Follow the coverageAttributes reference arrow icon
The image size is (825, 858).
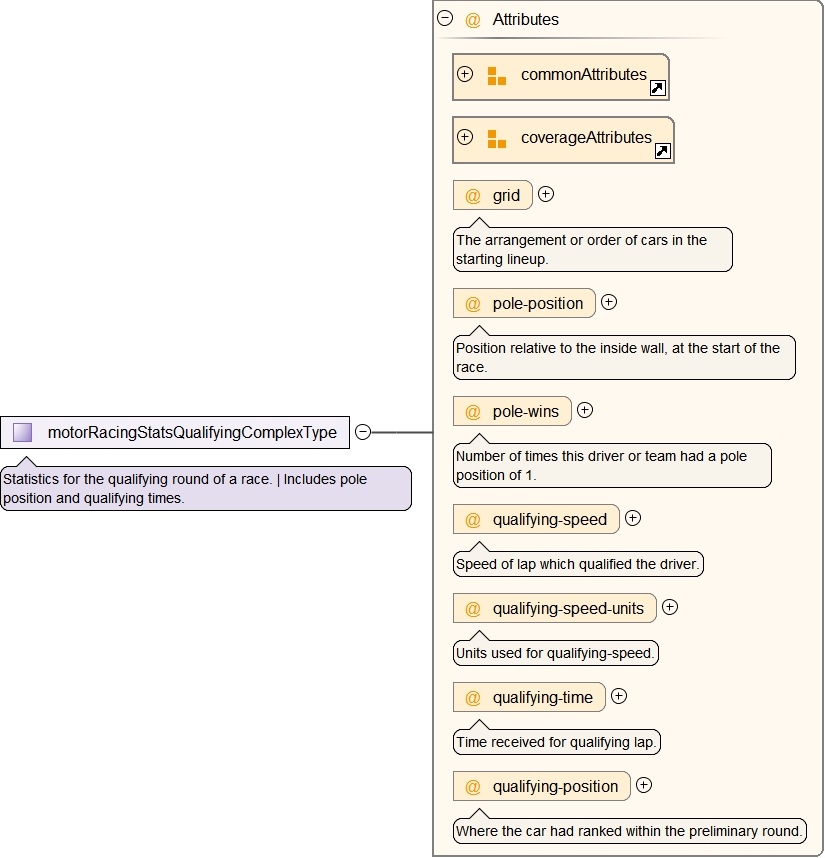(662, 151)
